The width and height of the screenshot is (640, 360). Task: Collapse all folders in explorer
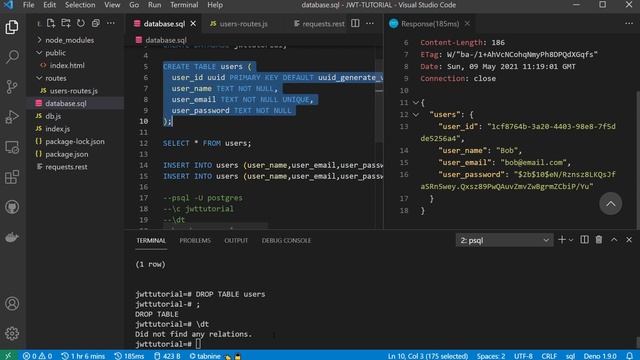point(96,23)
